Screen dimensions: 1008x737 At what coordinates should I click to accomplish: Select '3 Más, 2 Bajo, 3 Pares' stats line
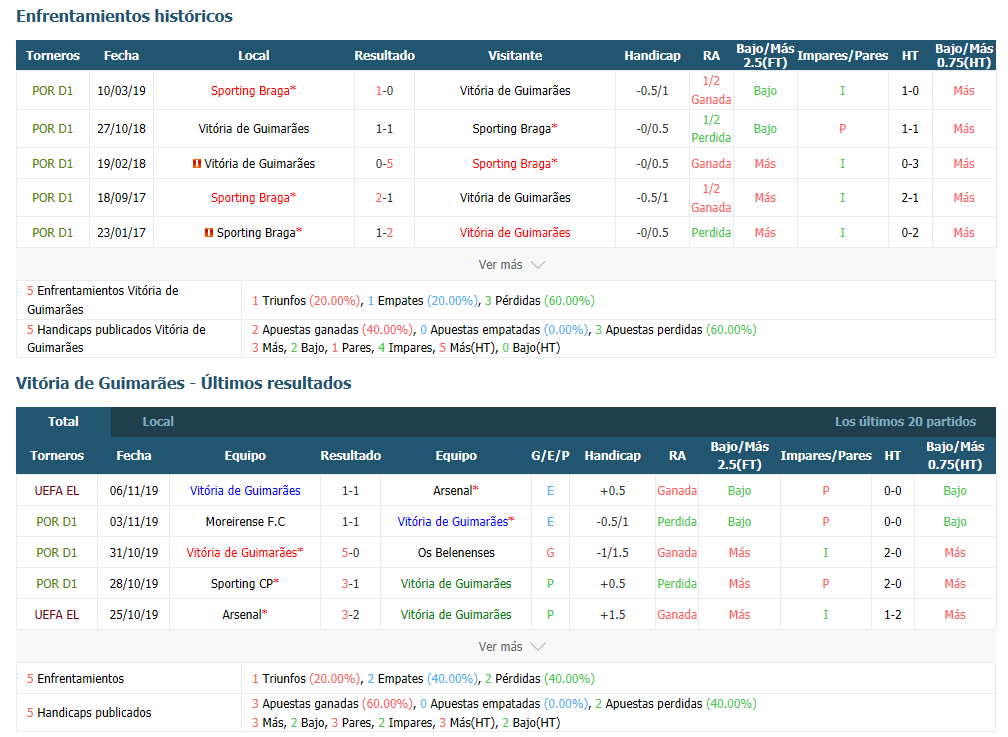(x=406, y=723)
